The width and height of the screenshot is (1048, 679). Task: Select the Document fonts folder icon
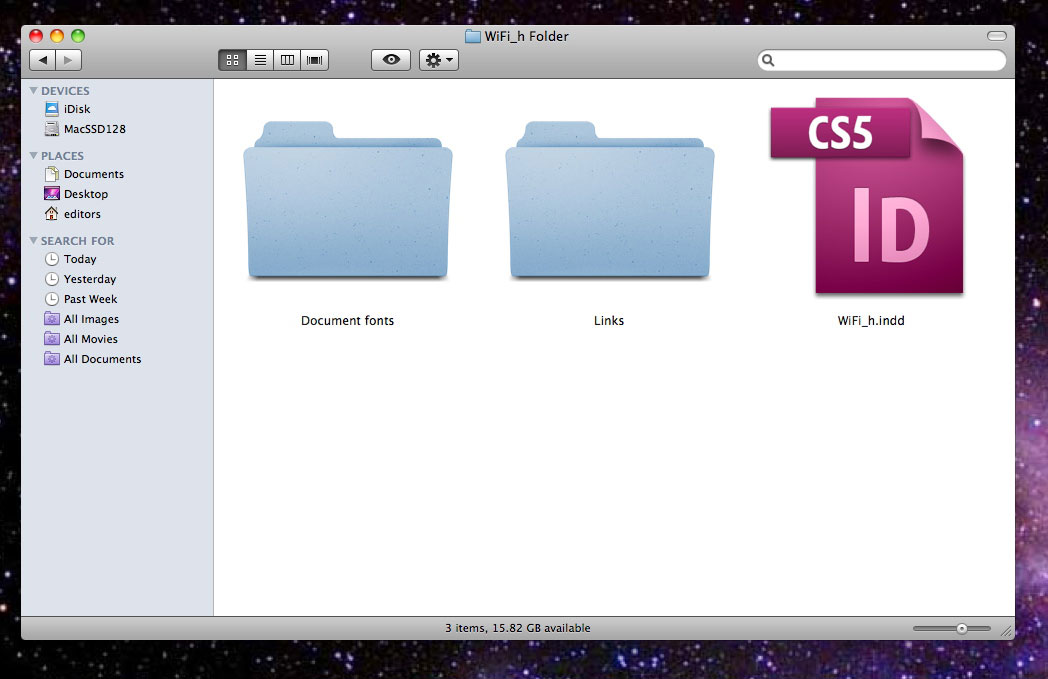(x=348, y=200)
